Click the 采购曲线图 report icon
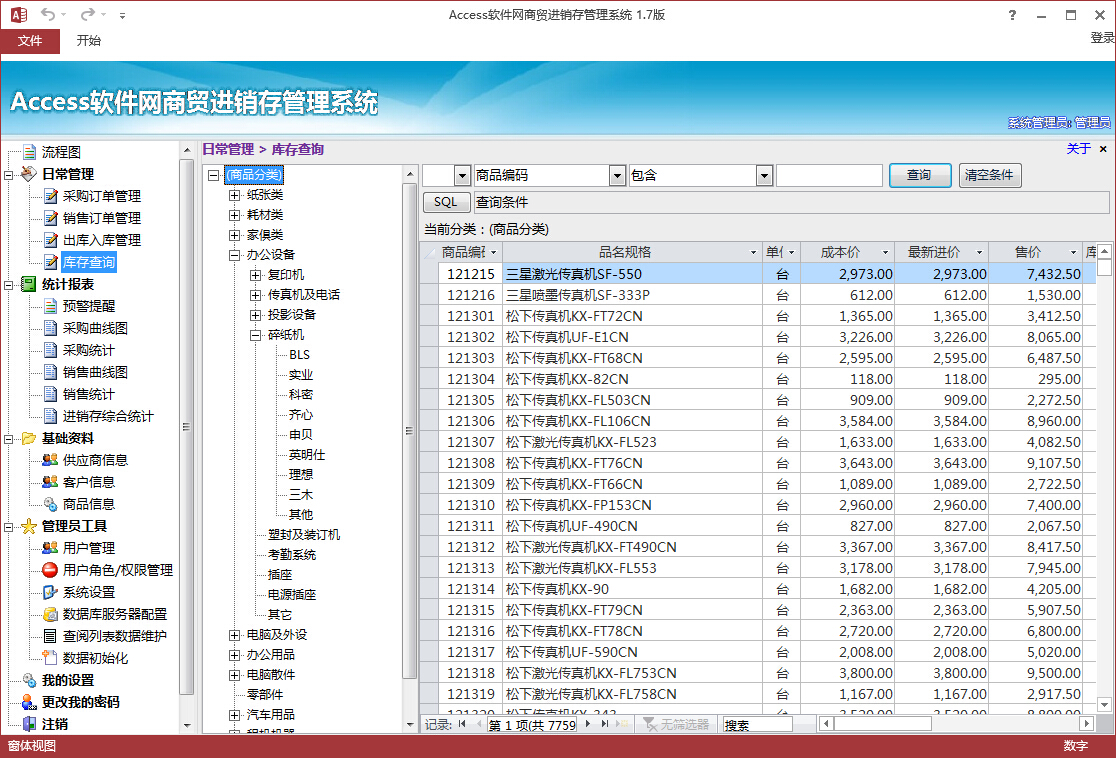The image size is (1116, 758). coord(51,328)
